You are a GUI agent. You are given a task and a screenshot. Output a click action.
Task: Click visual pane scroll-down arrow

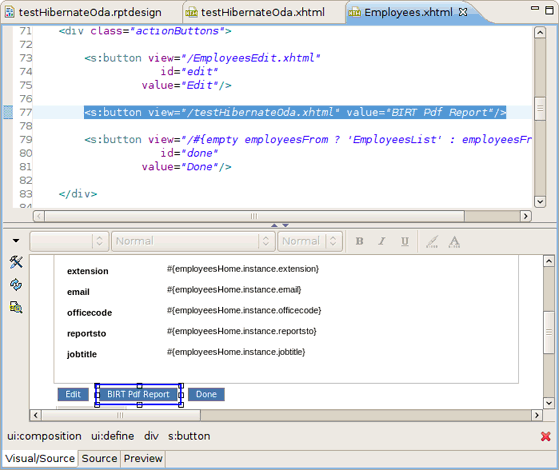549,403
